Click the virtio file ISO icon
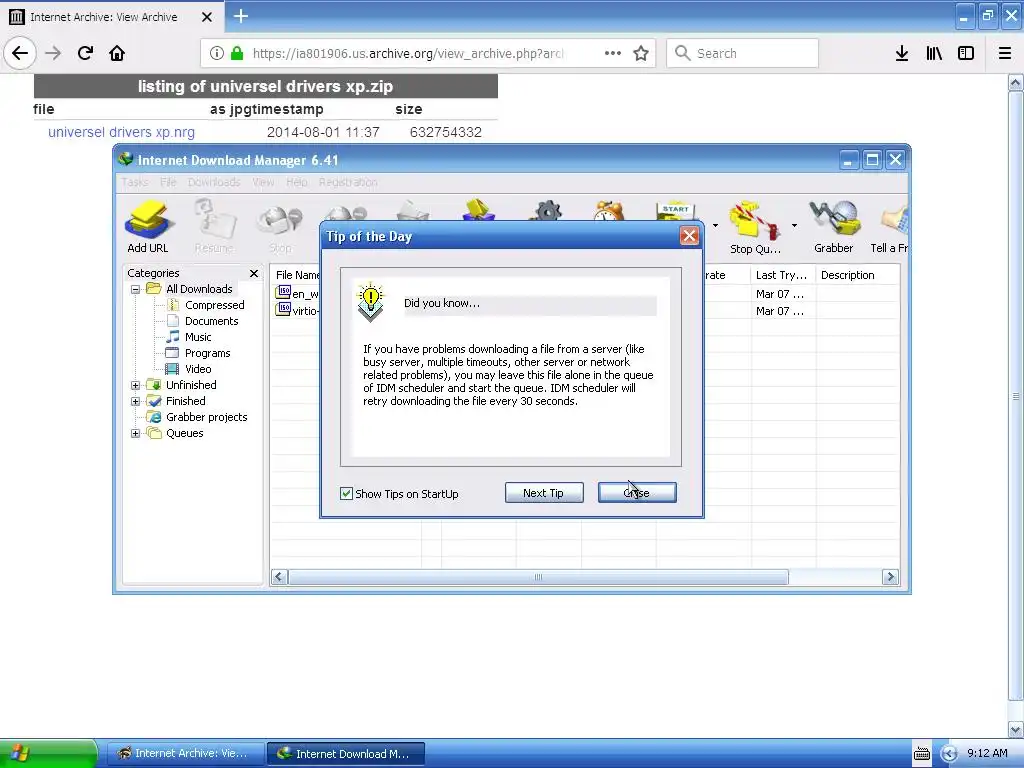 coord(283,310)
